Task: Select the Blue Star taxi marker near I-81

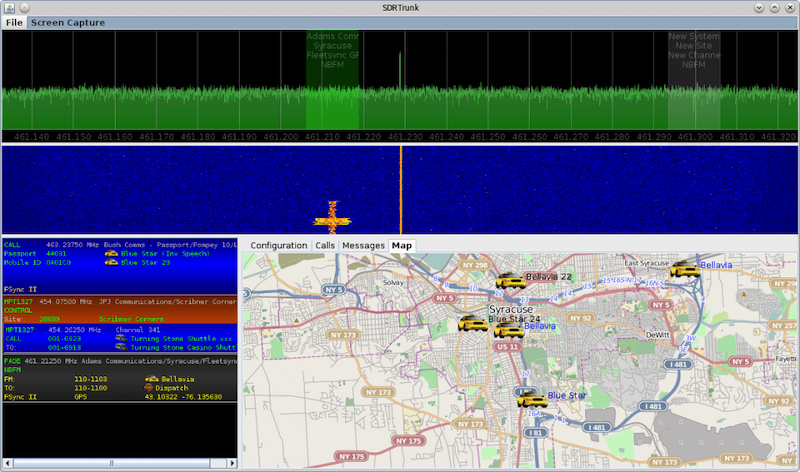Action: pos(531,398)
